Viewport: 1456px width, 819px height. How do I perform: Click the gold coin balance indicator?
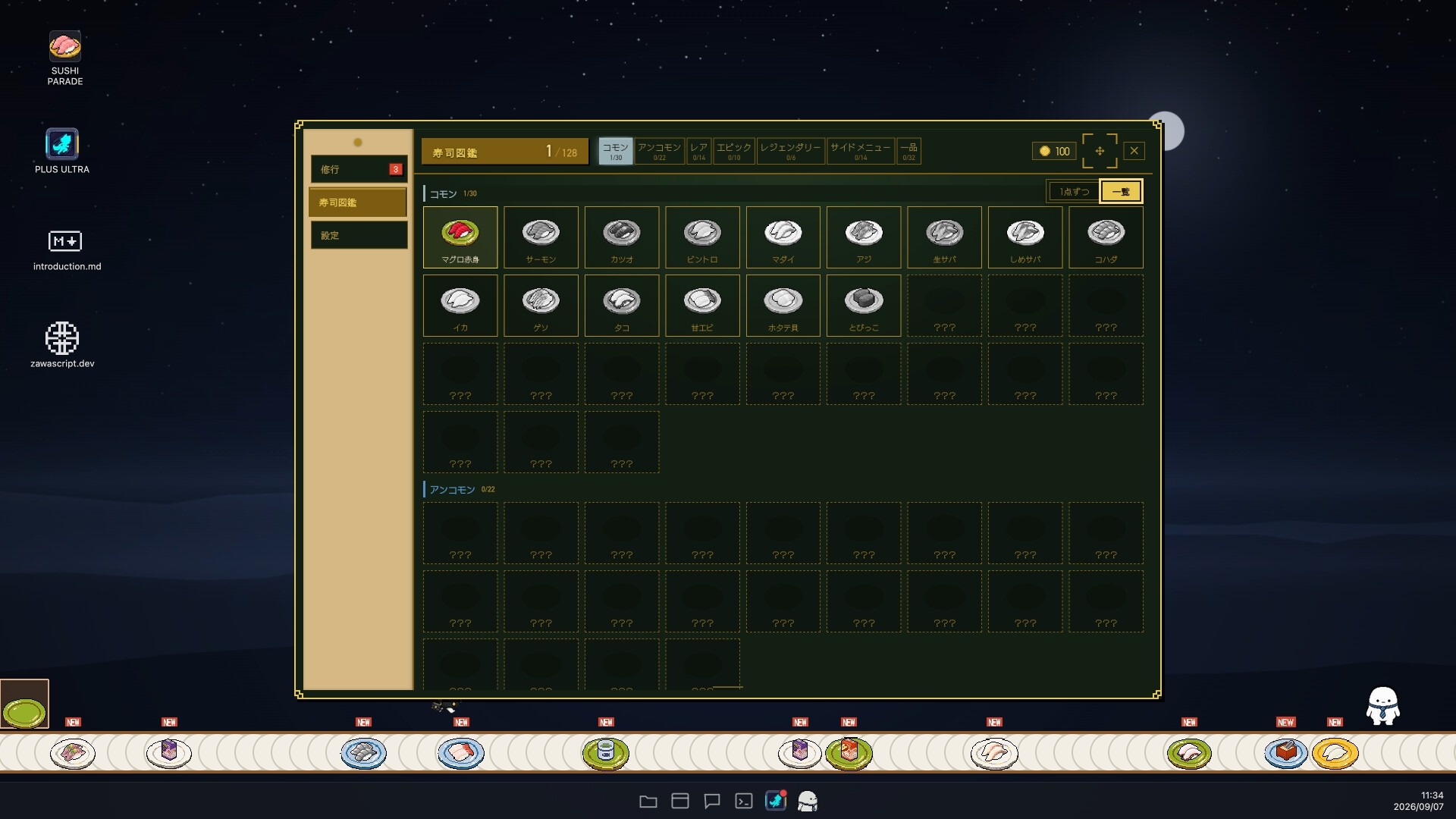pyautogui.click(x=1054, y=151)
